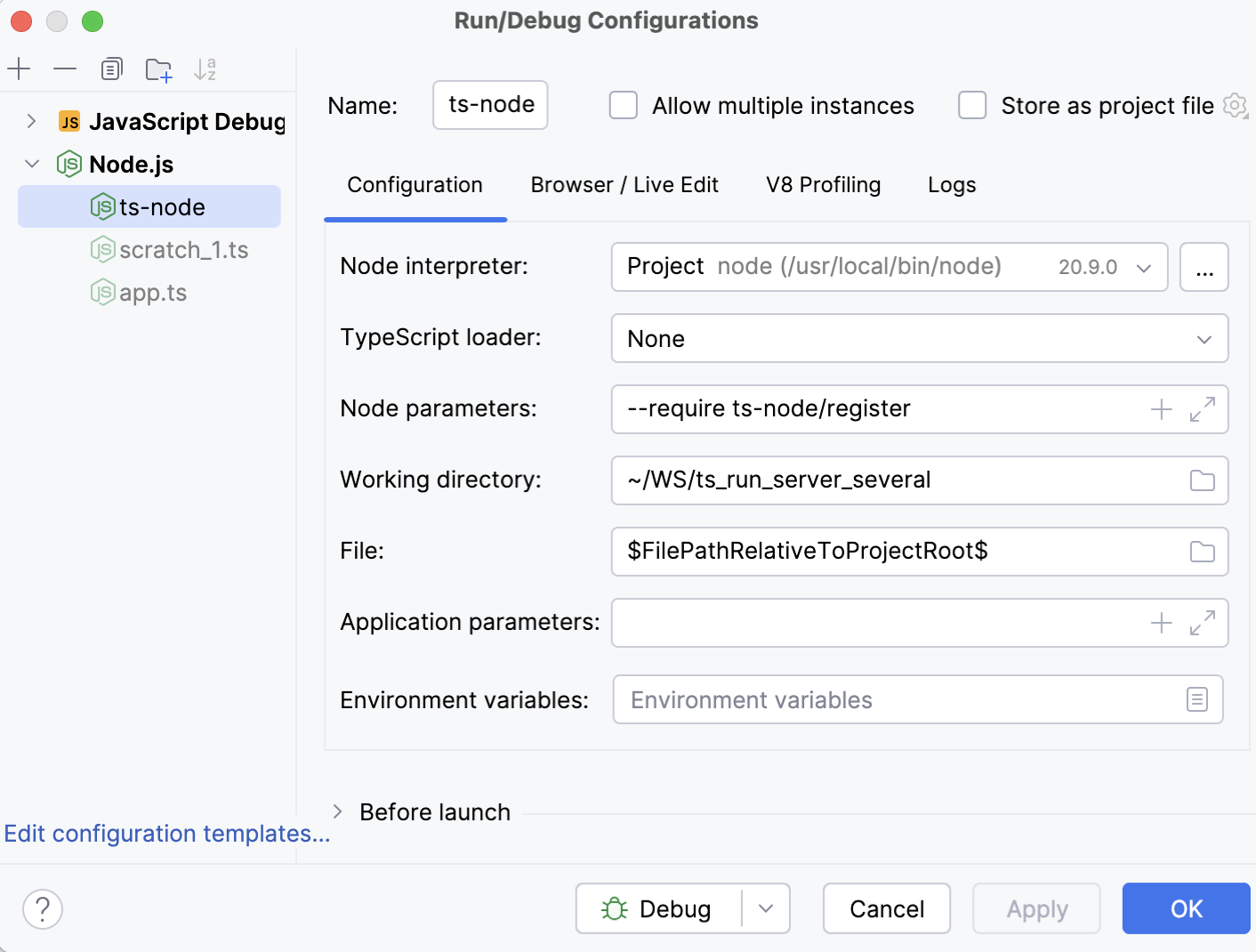Image resolution: width=1256 pixels, height=952 pixels.
Task: Open the store-as-project-file settings gear
Action: [x=1236, y=105]
